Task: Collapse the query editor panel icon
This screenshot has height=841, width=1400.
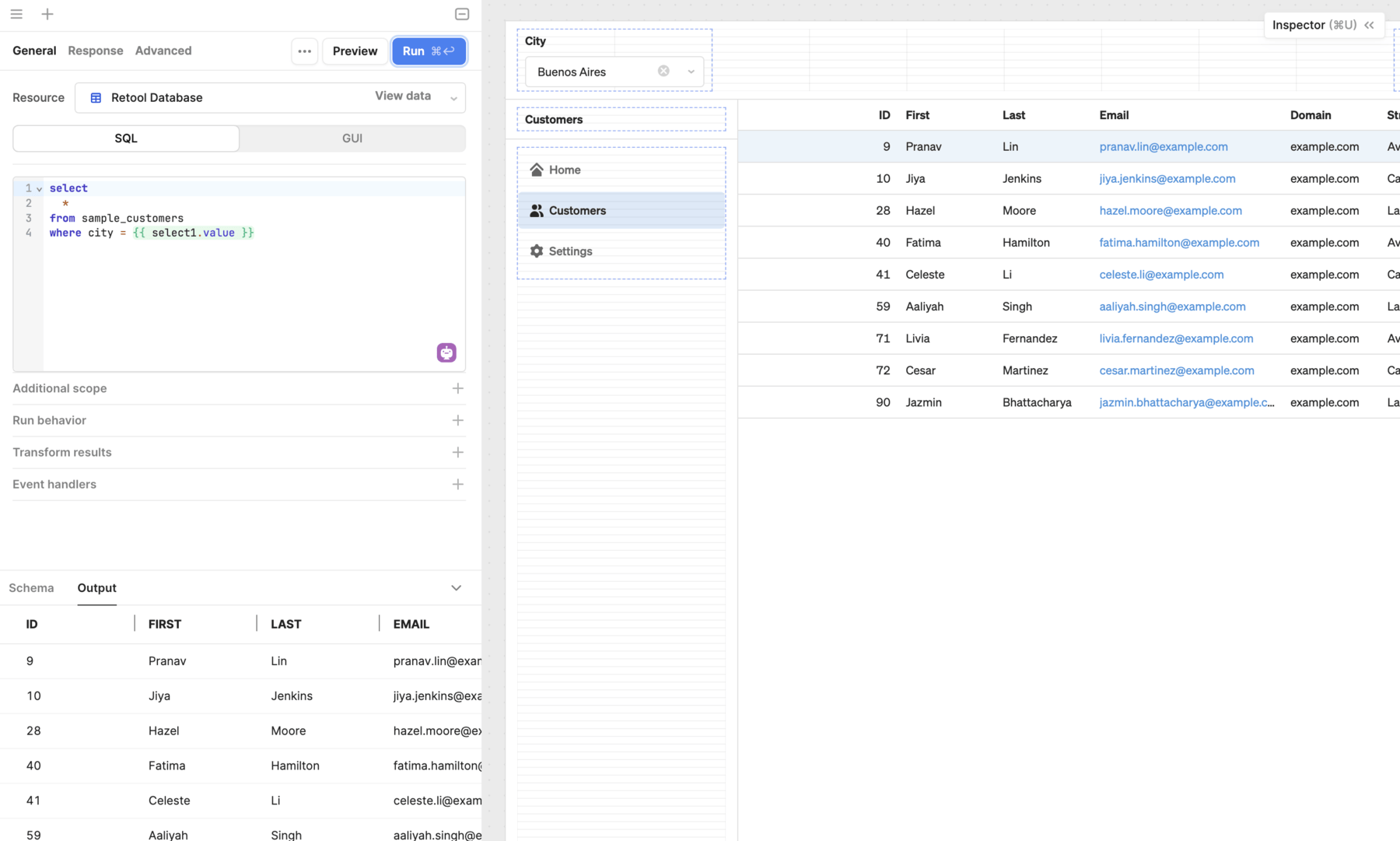Action: 462,14
